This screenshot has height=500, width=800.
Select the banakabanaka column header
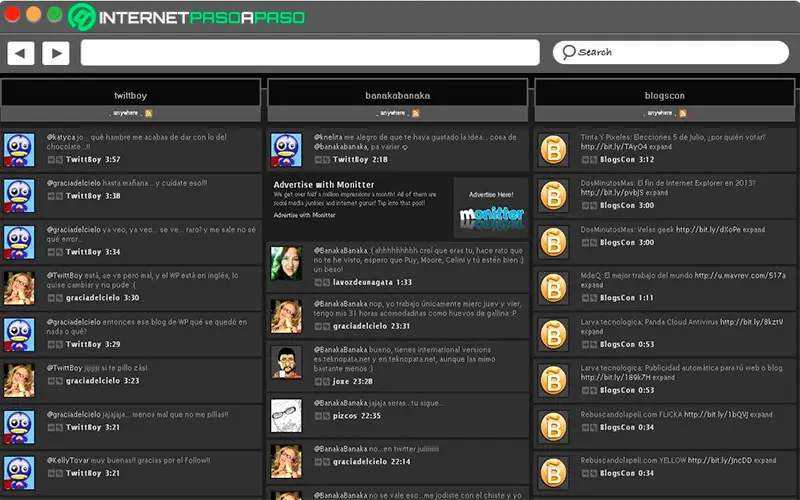tap(397, 95)
